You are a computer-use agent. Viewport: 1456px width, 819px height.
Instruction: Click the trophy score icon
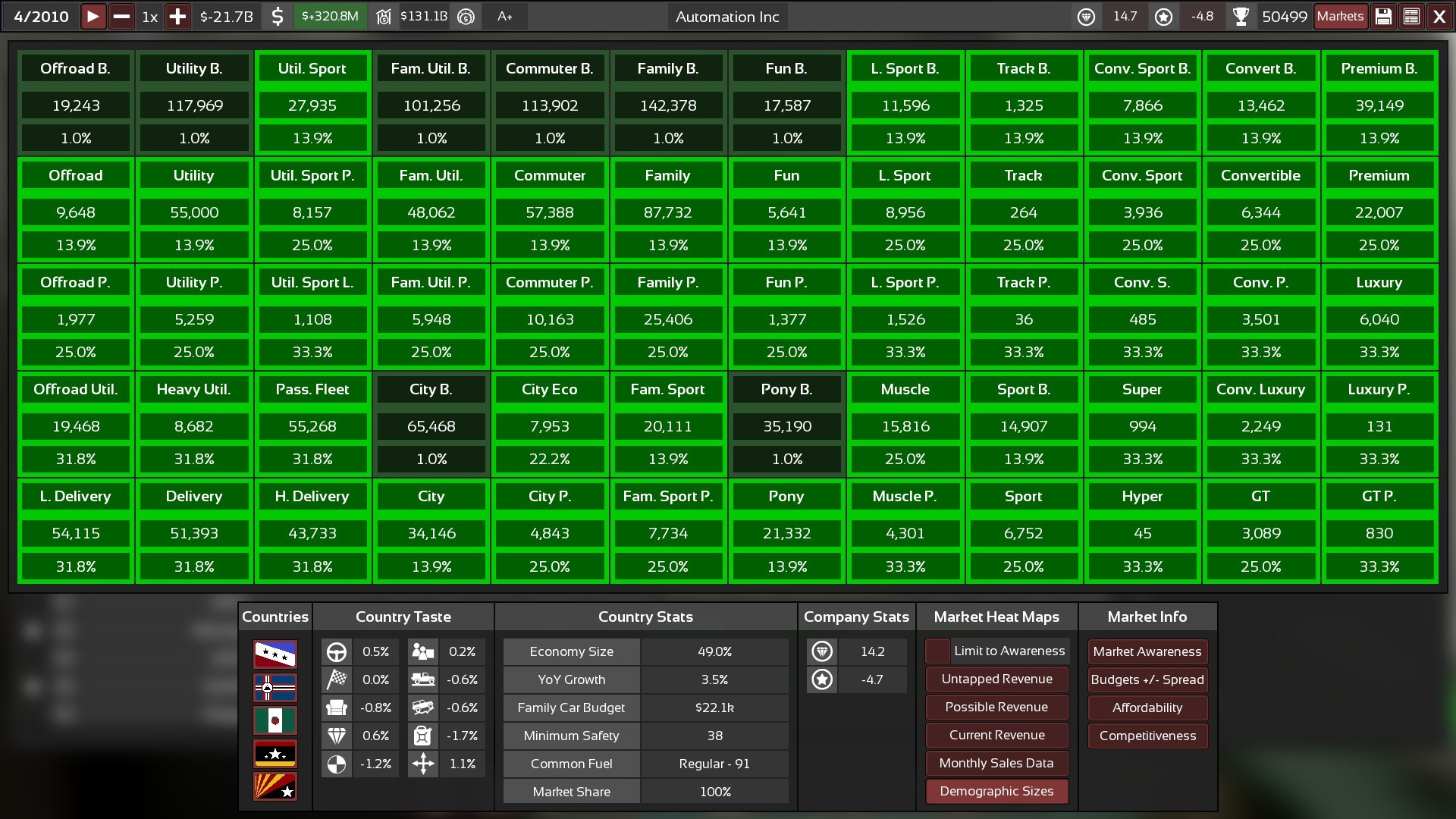(1241, 17)
